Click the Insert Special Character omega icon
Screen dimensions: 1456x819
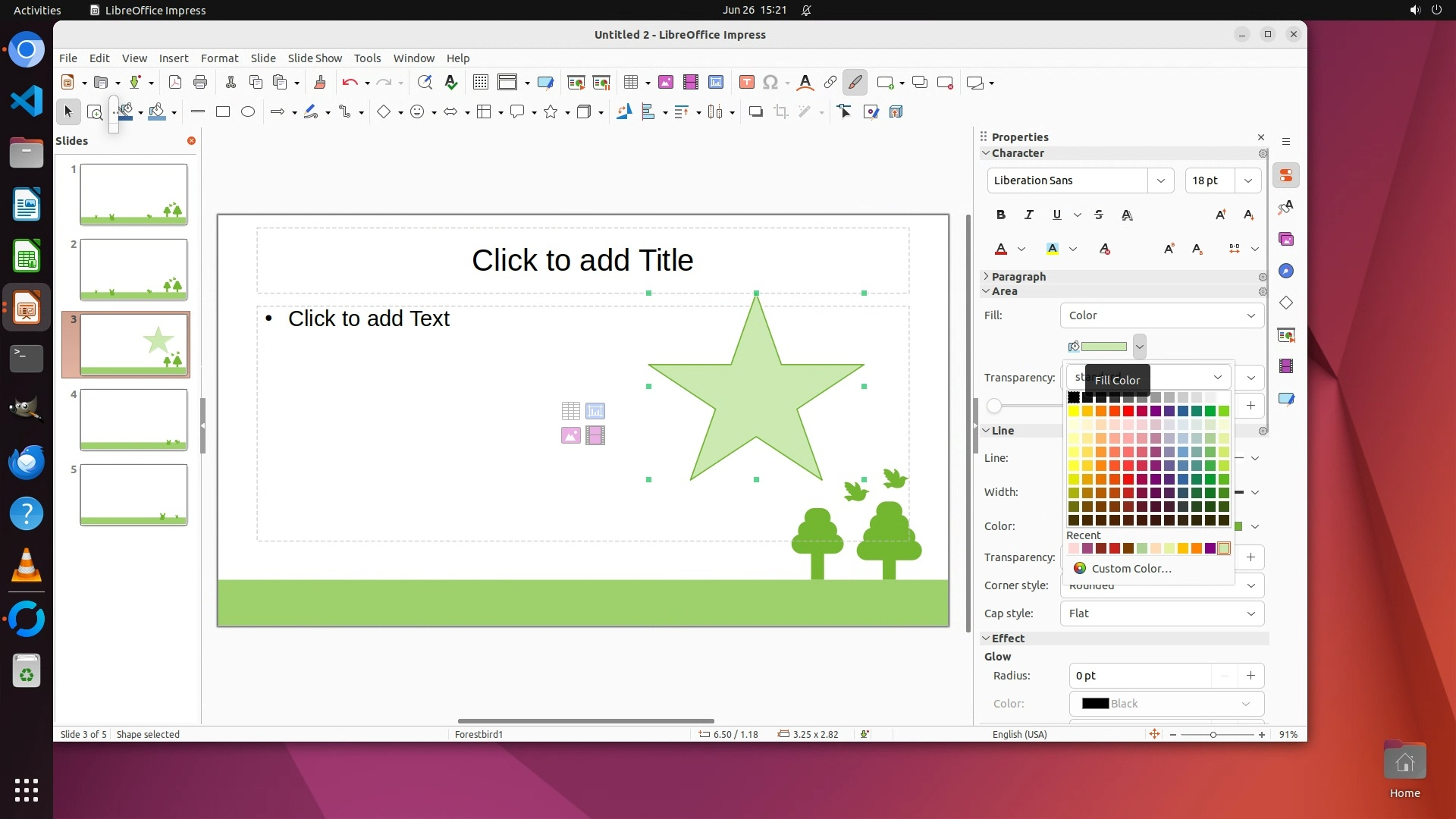[770, 83]
